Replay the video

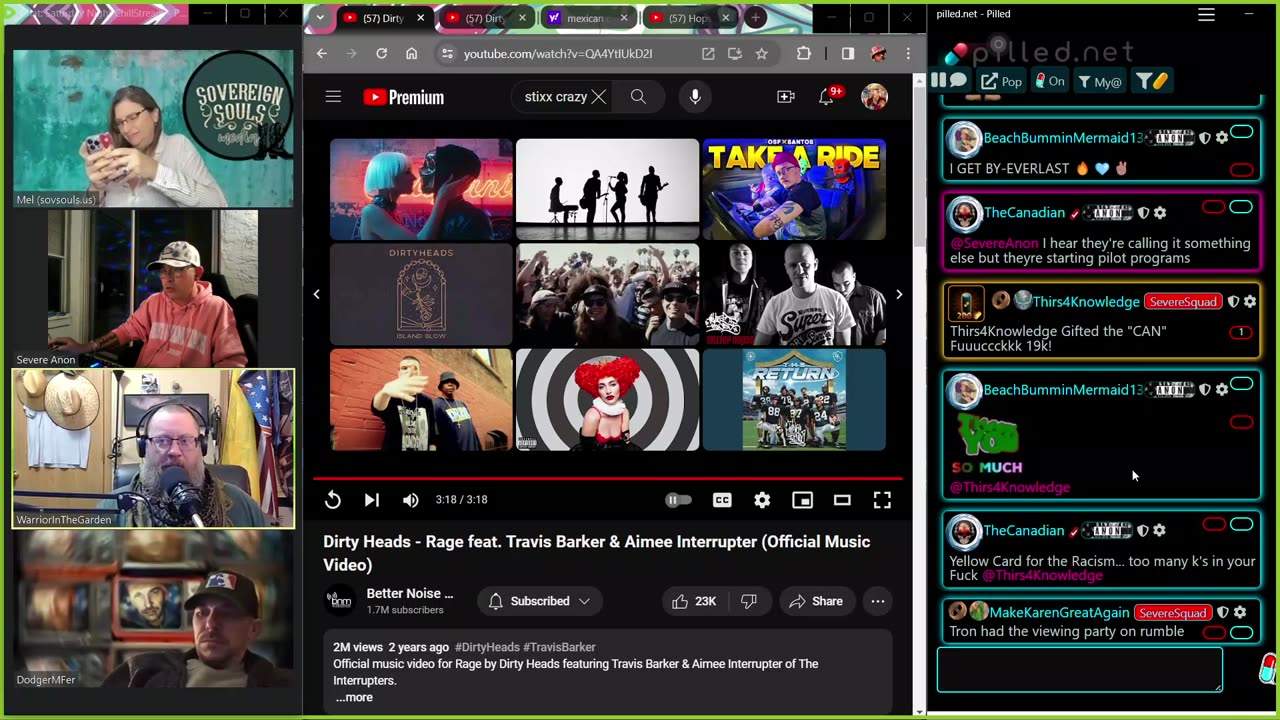click(333, 500)
